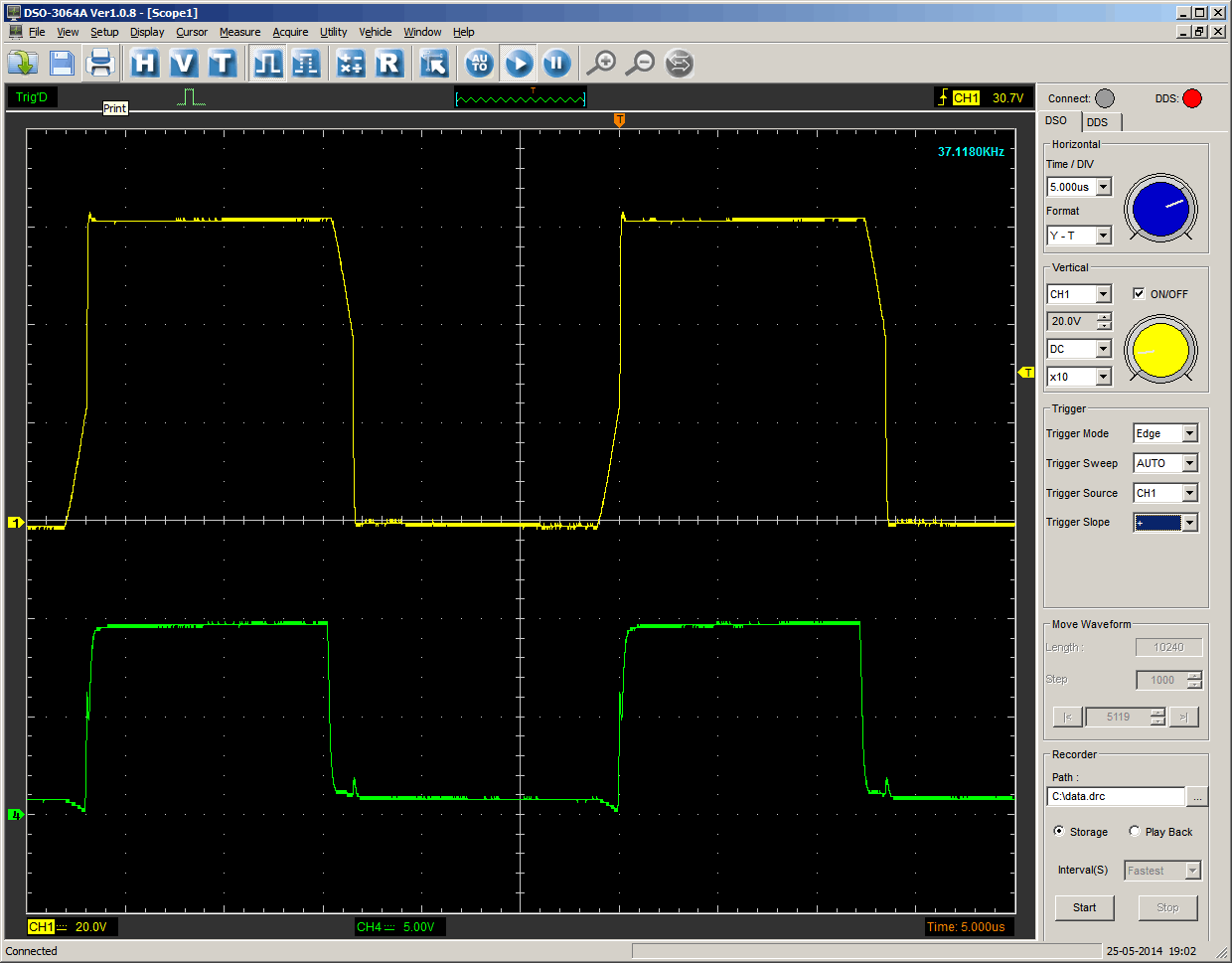The image size is (1232, 963).
Task: Open Trigger settings with T icon
Action: point(222,64)
